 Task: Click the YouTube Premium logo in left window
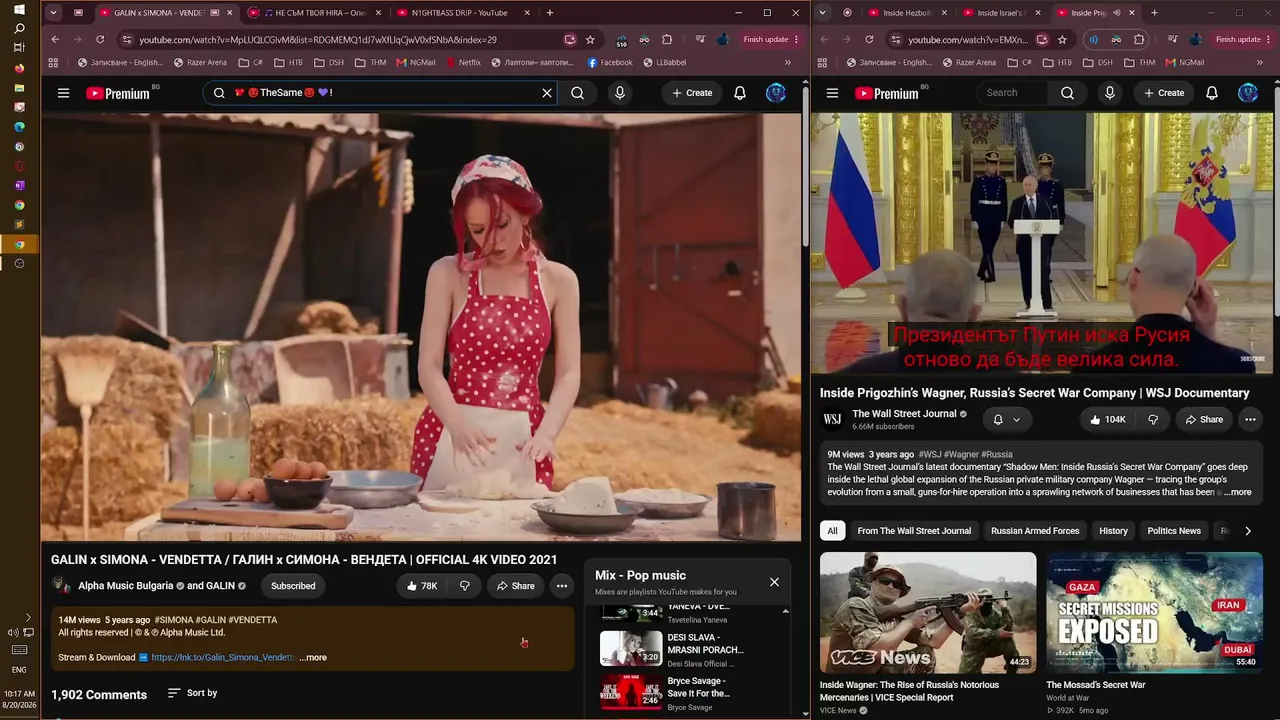pyautogui.click(x=118, y=93)
